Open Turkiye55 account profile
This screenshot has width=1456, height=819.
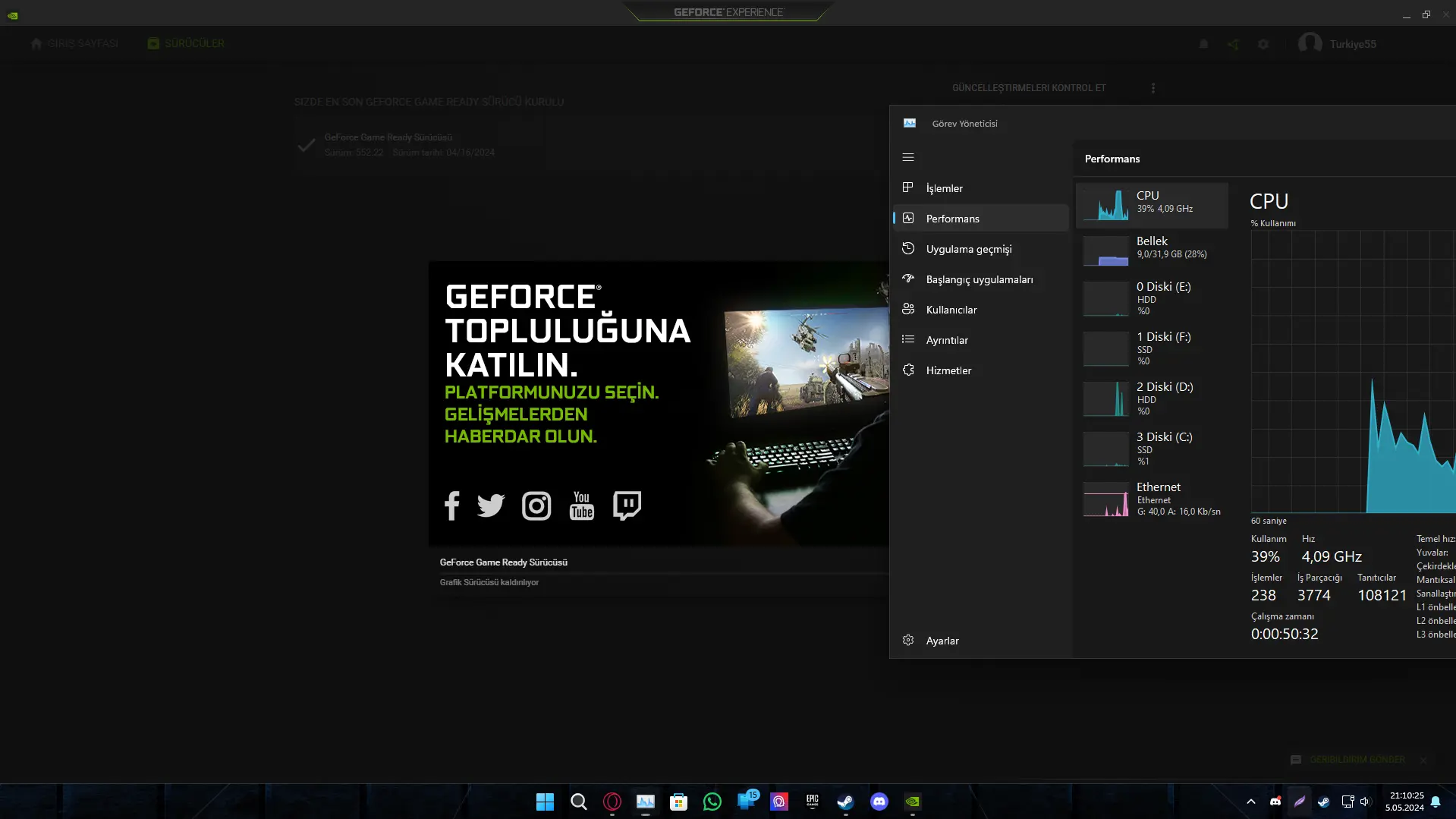(x=1337, y=44)
